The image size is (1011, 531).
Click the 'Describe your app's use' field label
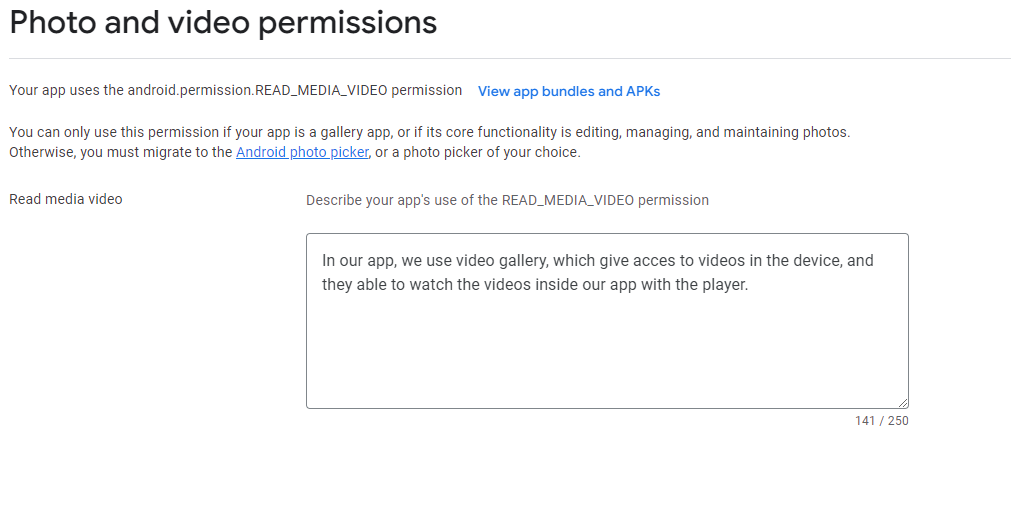(x=507, y=200)
